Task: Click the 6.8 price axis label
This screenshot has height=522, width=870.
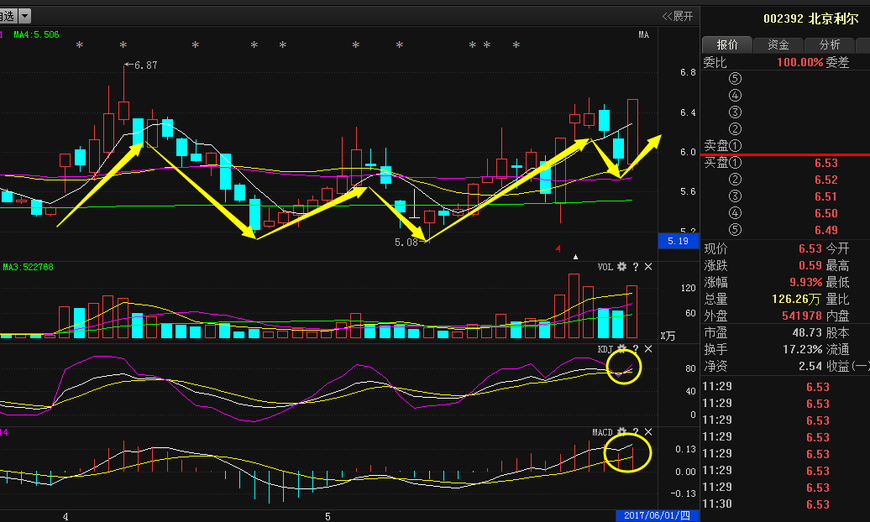Action: tap(687, 72)
